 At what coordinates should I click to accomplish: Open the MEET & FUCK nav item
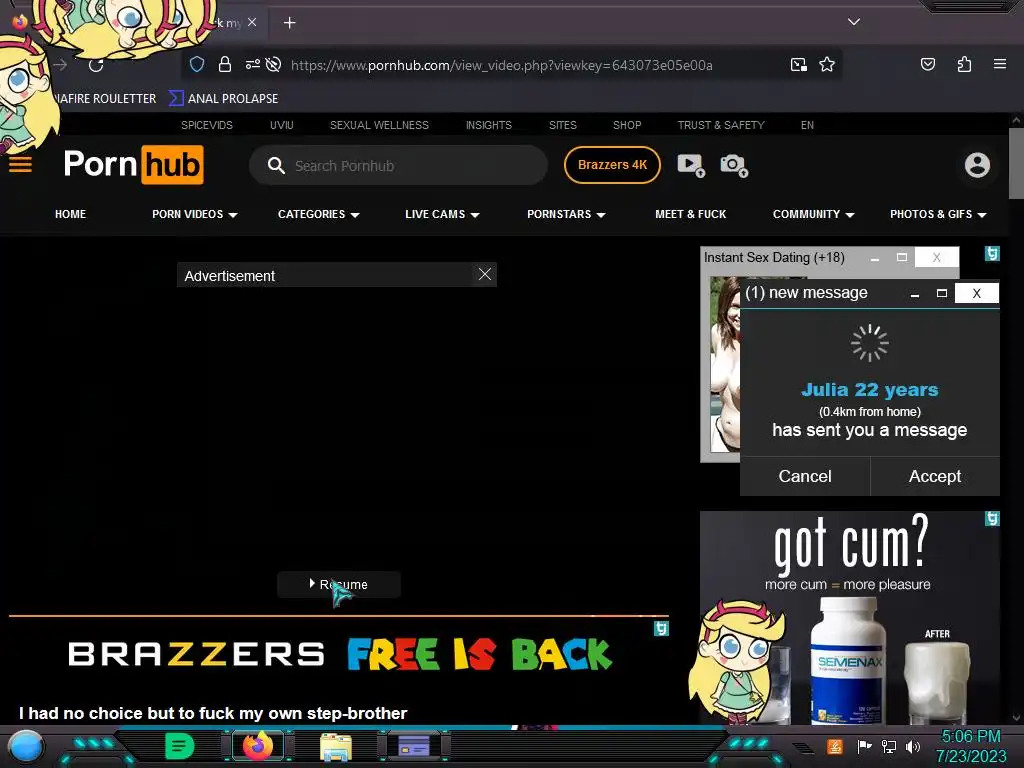click(x=690, y=214)
